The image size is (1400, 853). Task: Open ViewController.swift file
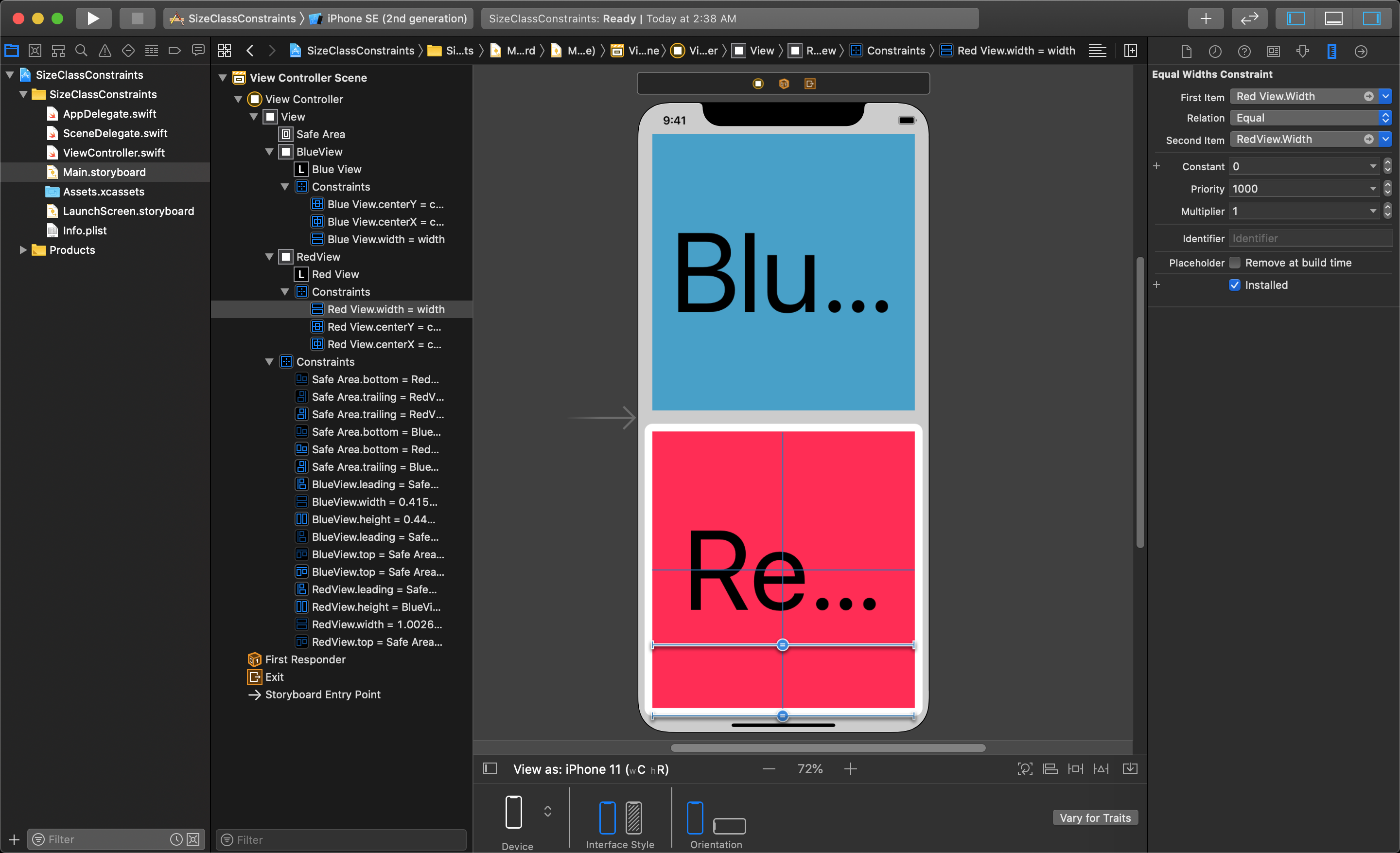pyautogui.click(x=114, y=152)
